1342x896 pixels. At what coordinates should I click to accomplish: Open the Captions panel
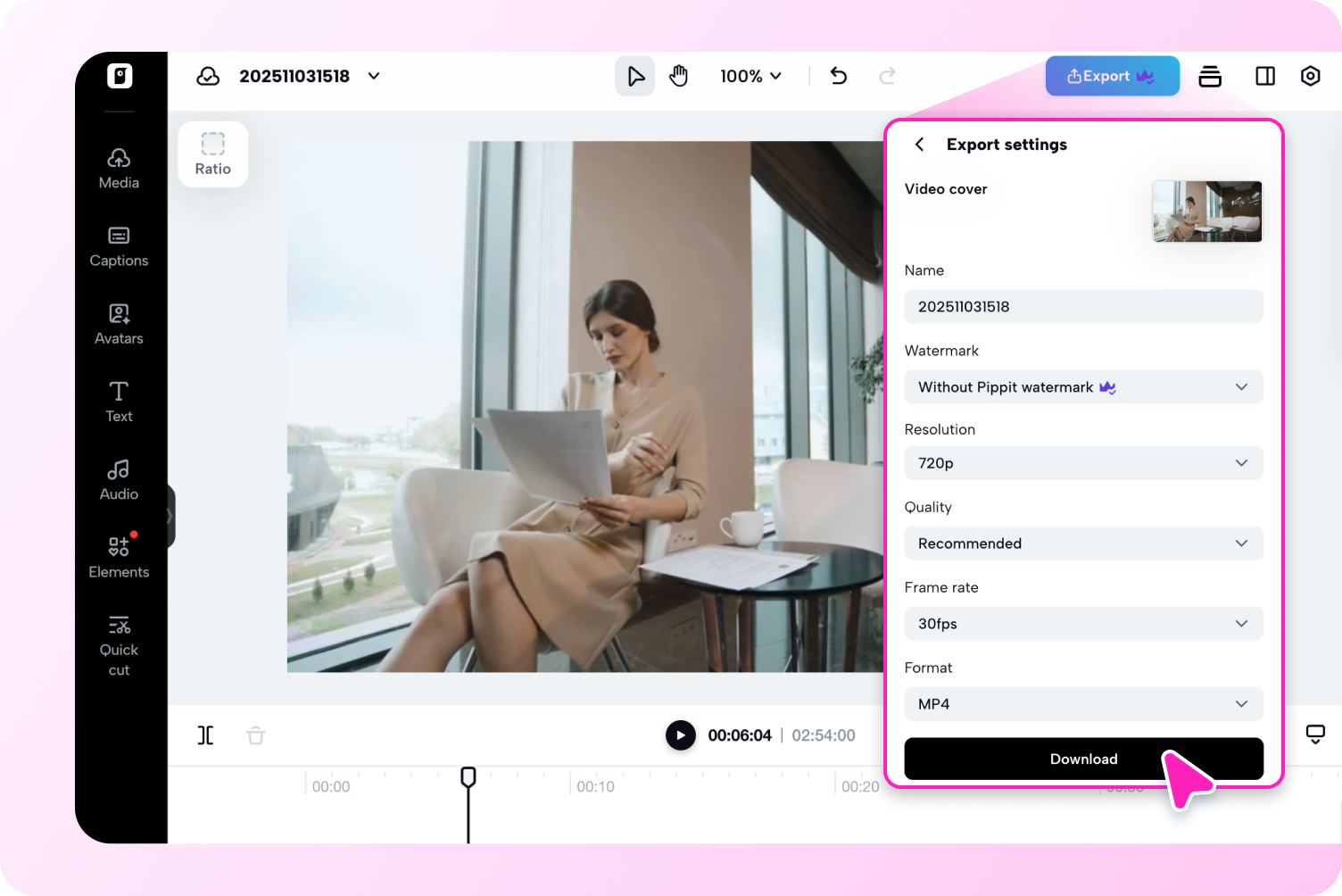[119, 246]
